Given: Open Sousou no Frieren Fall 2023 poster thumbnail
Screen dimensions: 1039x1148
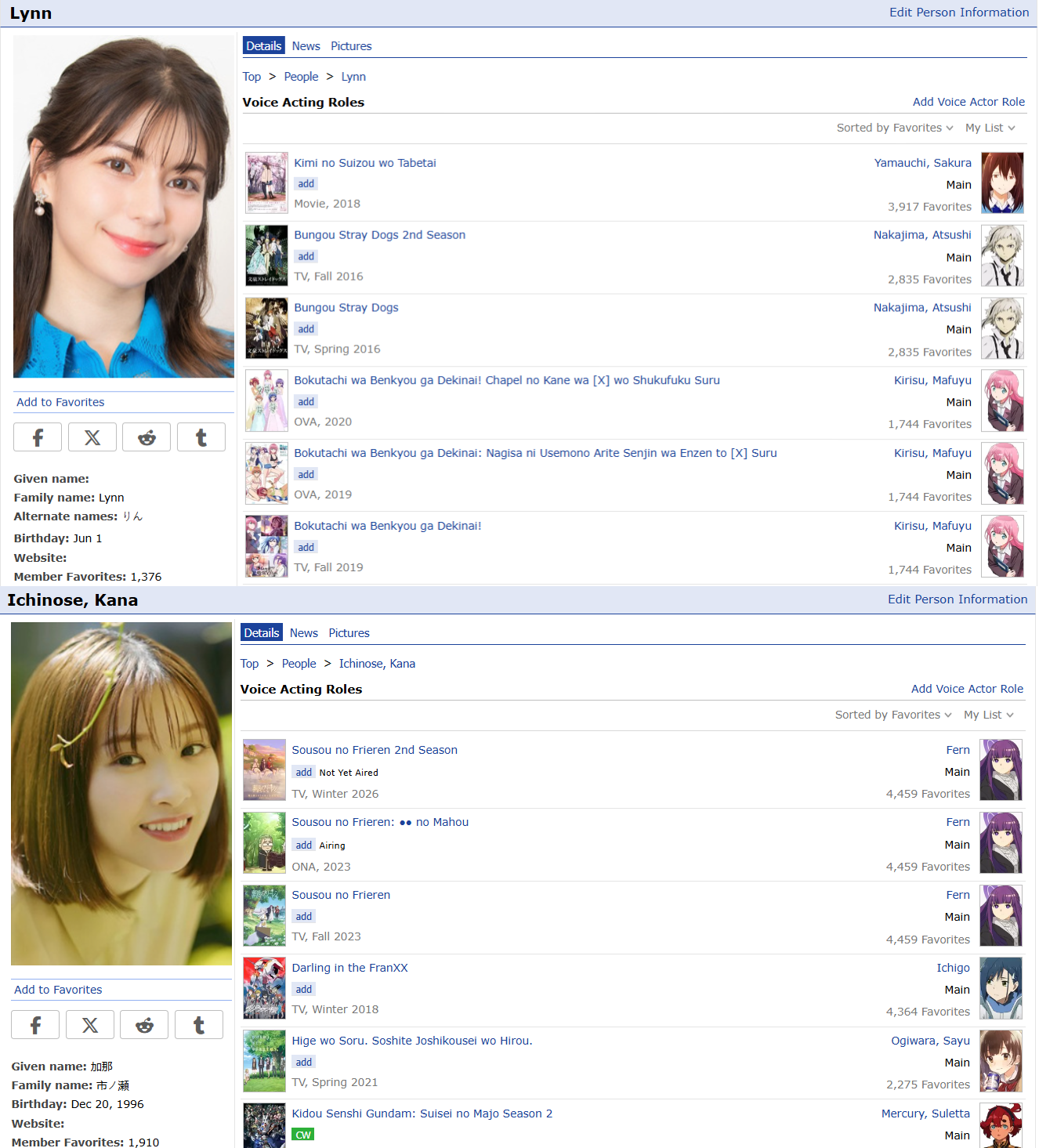Looking at the screenshot, I should (264, 915).
